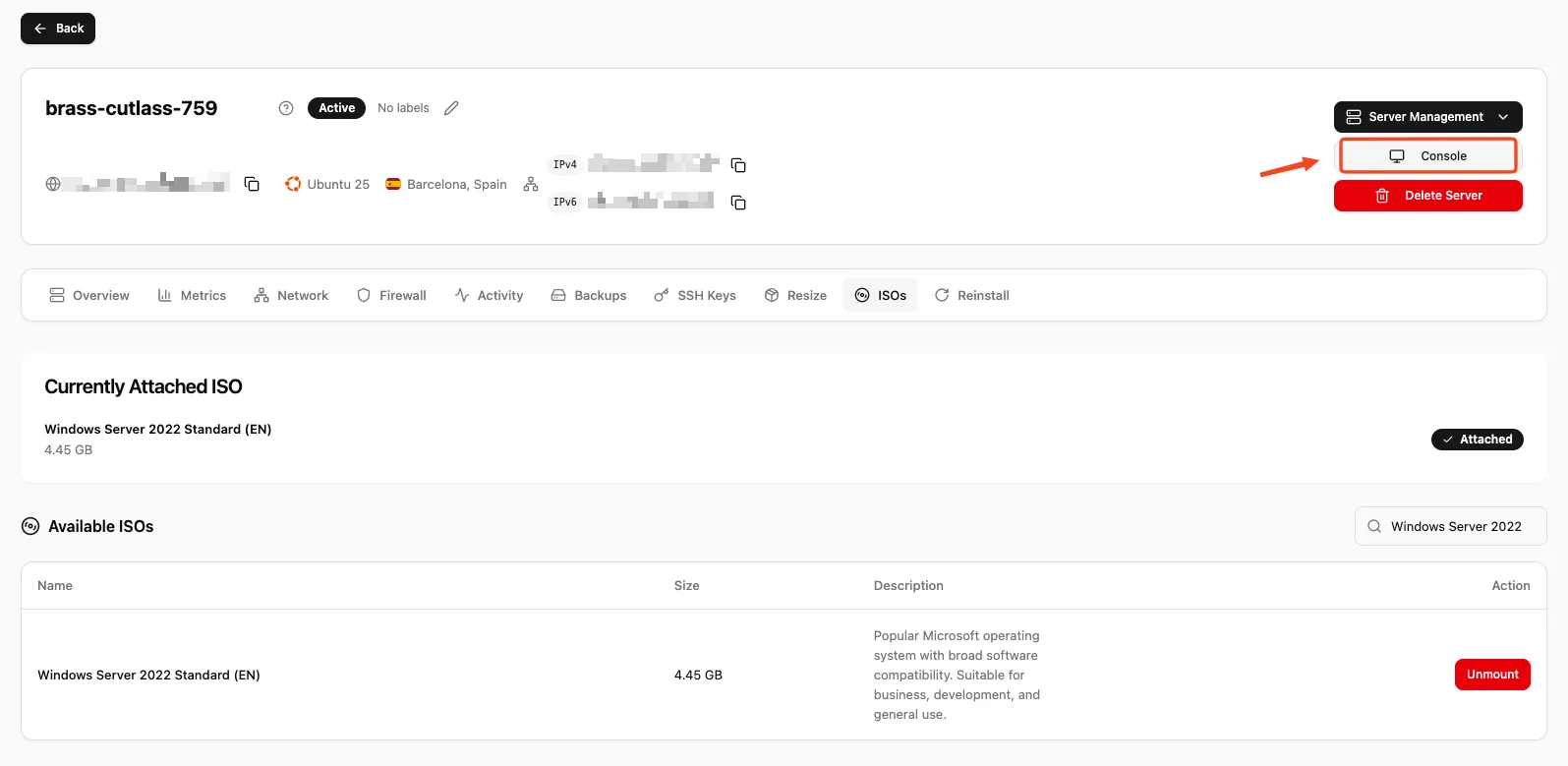This screenshot has width=1568, height=766.
Task: Click the server name brass-cutlass-759
Action: [132, 108]
